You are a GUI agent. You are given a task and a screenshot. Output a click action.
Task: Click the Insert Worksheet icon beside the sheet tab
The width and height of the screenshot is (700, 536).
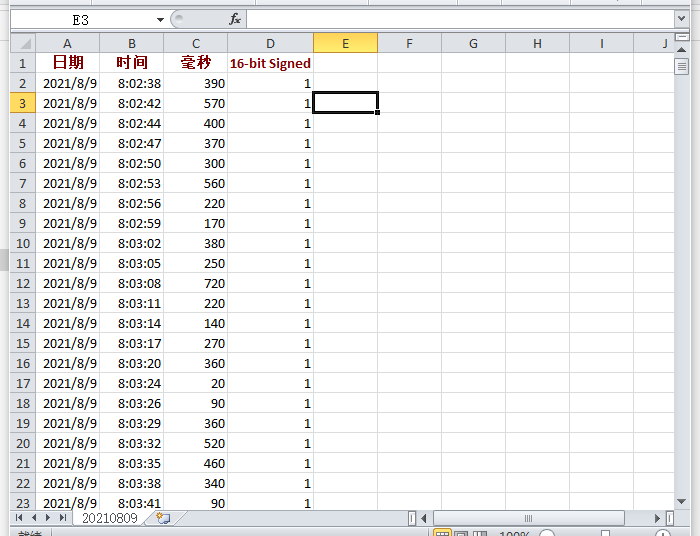163,518
